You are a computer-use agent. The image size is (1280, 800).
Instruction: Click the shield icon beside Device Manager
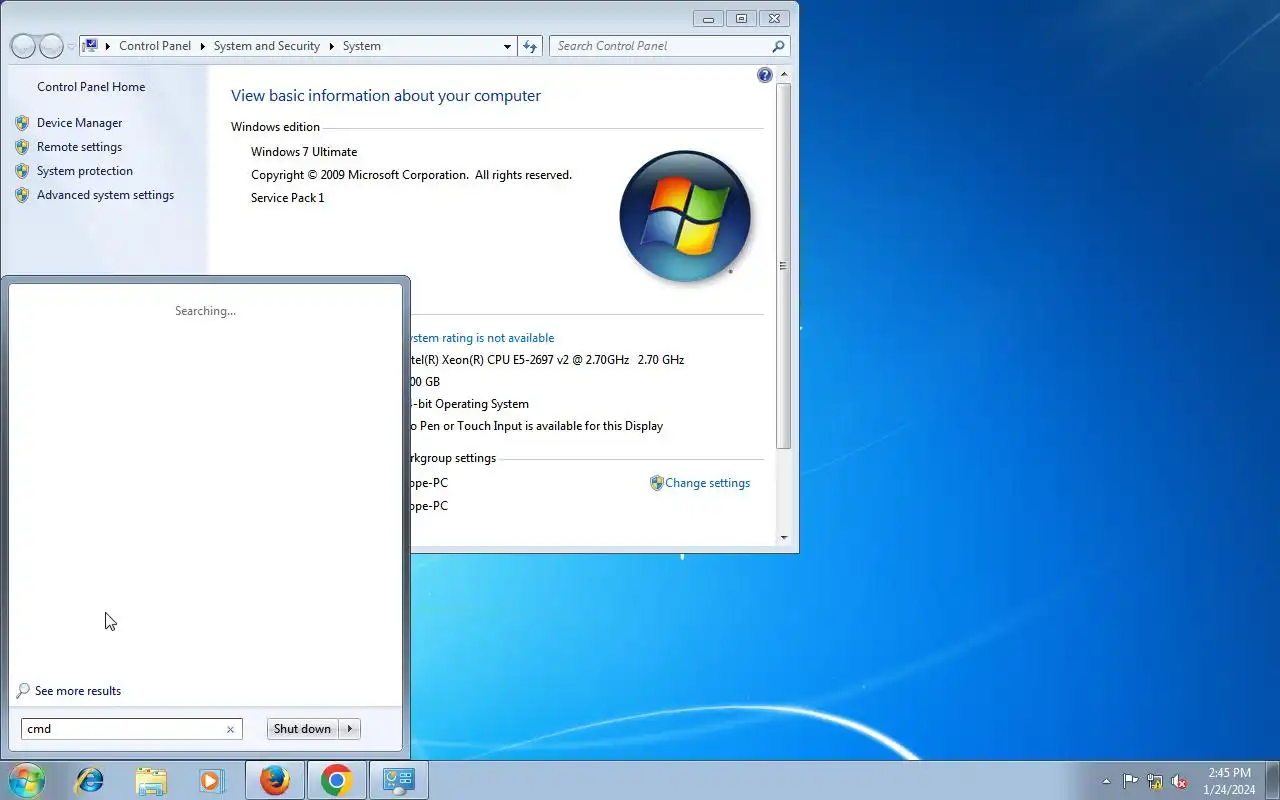[x=22, y=123]
